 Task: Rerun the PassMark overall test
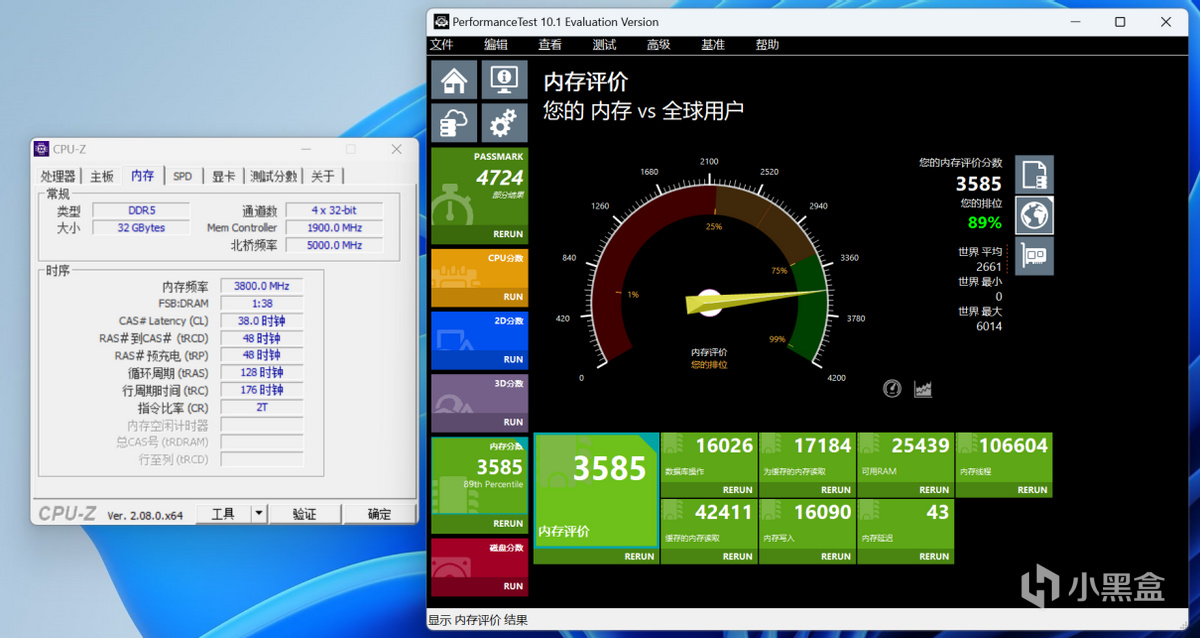pyautogui.click(x=507, y=234)
